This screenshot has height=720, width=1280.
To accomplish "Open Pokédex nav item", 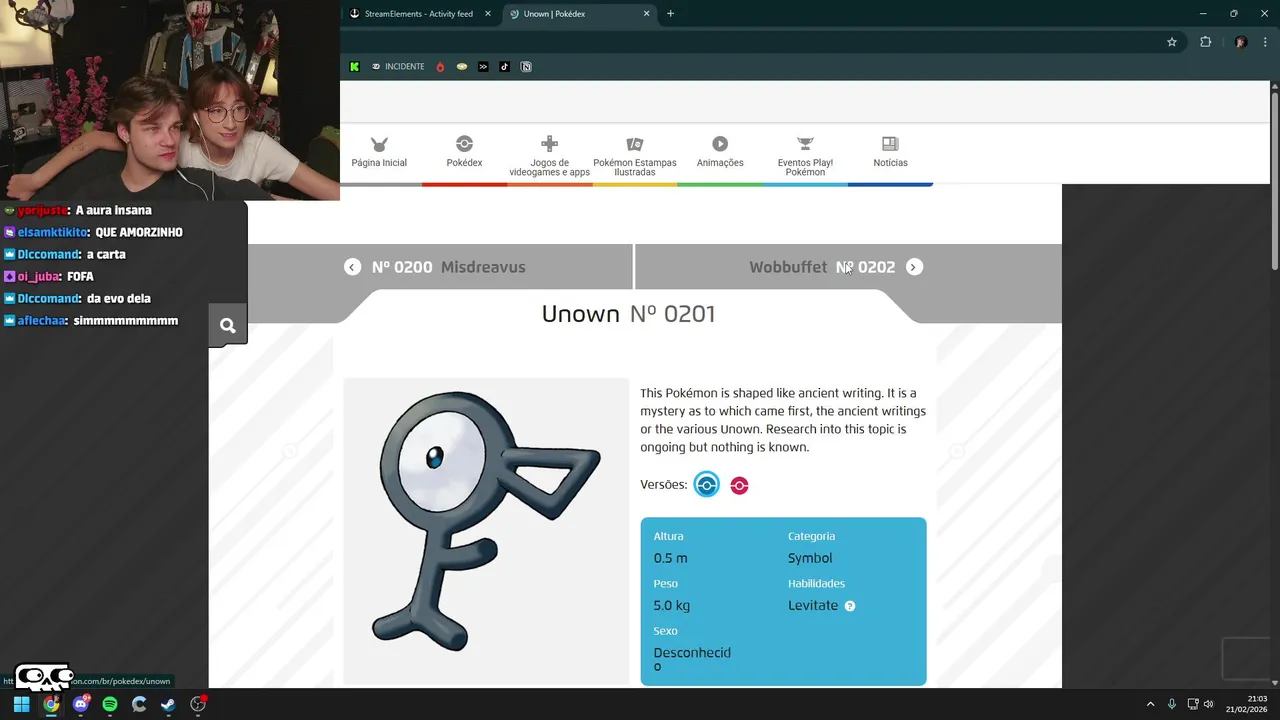I will pyautogui.click(x=464, y=153).
